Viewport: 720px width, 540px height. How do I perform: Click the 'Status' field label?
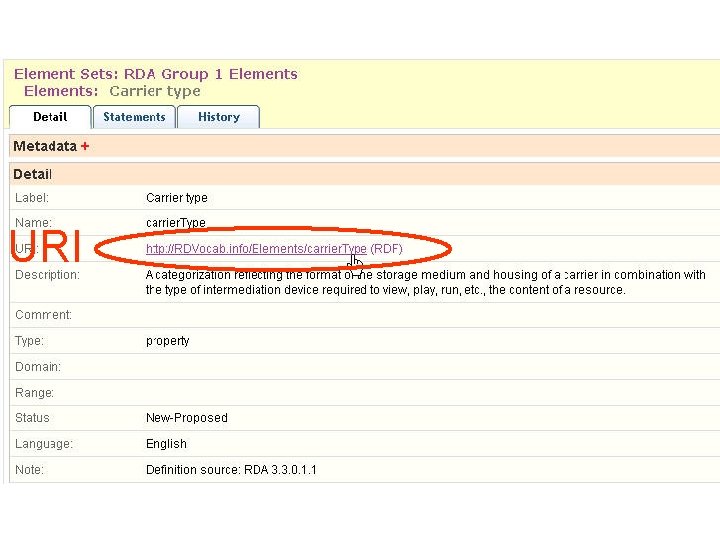click(x=32, y=418)
